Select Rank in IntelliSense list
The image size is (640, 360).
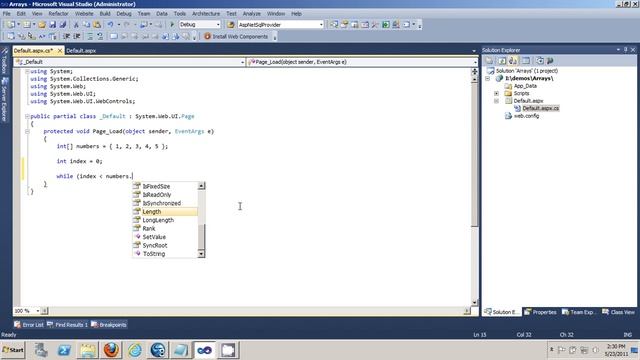coord(165,229)
